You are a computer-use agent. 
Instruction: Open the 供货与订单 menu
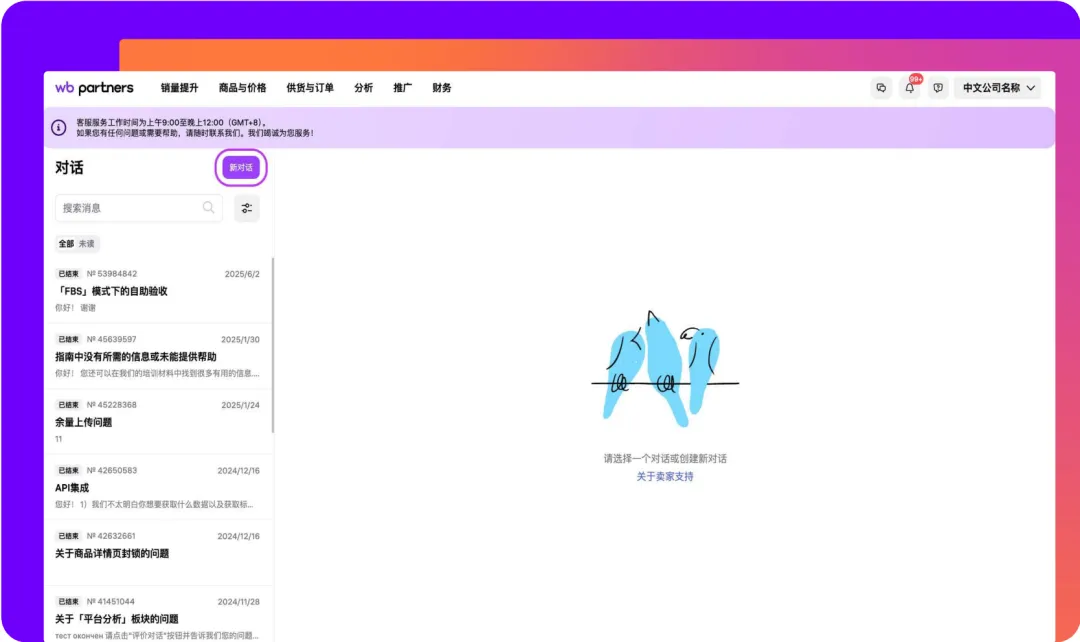pos(310,88)
